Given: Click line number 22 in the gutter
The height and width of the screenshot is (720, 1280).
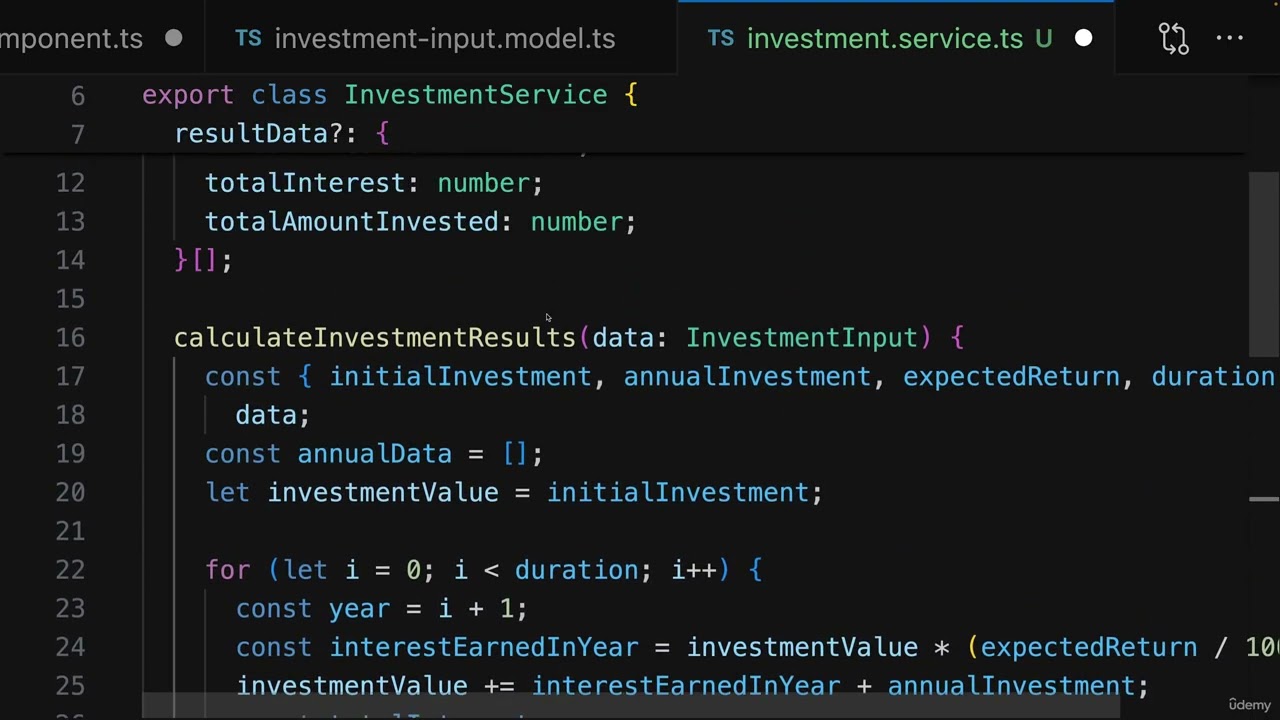Looking at the screenshot, I should [x=71, y=570].
